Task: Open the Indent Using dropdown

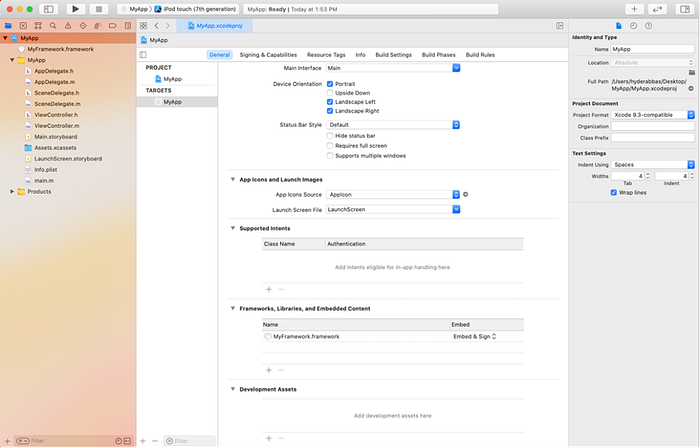Action: point(653,165)
